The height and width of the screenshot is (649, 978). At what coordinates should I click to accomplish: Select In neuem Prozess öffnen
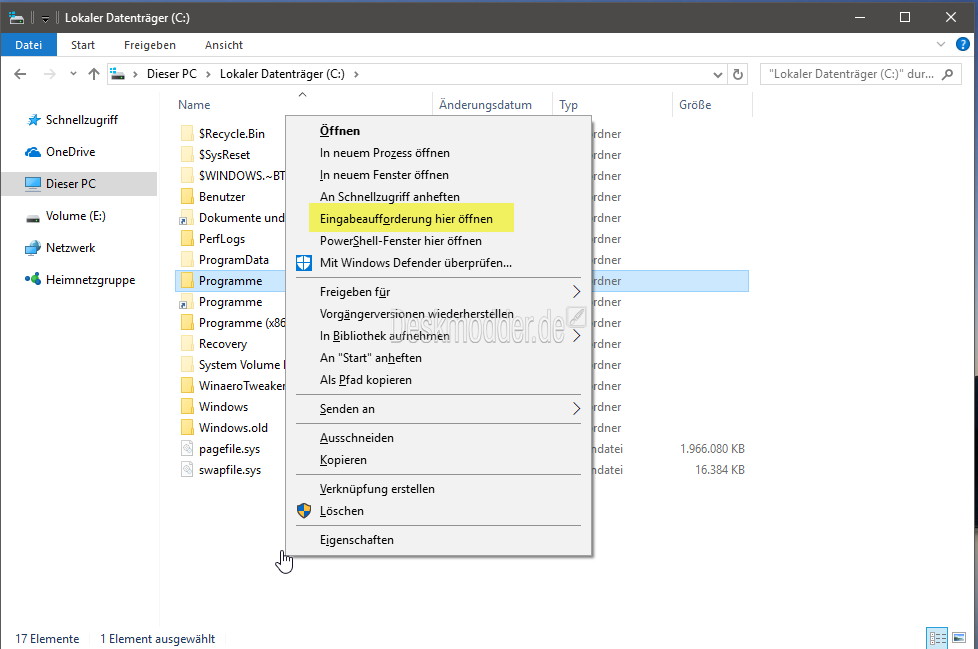point(438,153)
